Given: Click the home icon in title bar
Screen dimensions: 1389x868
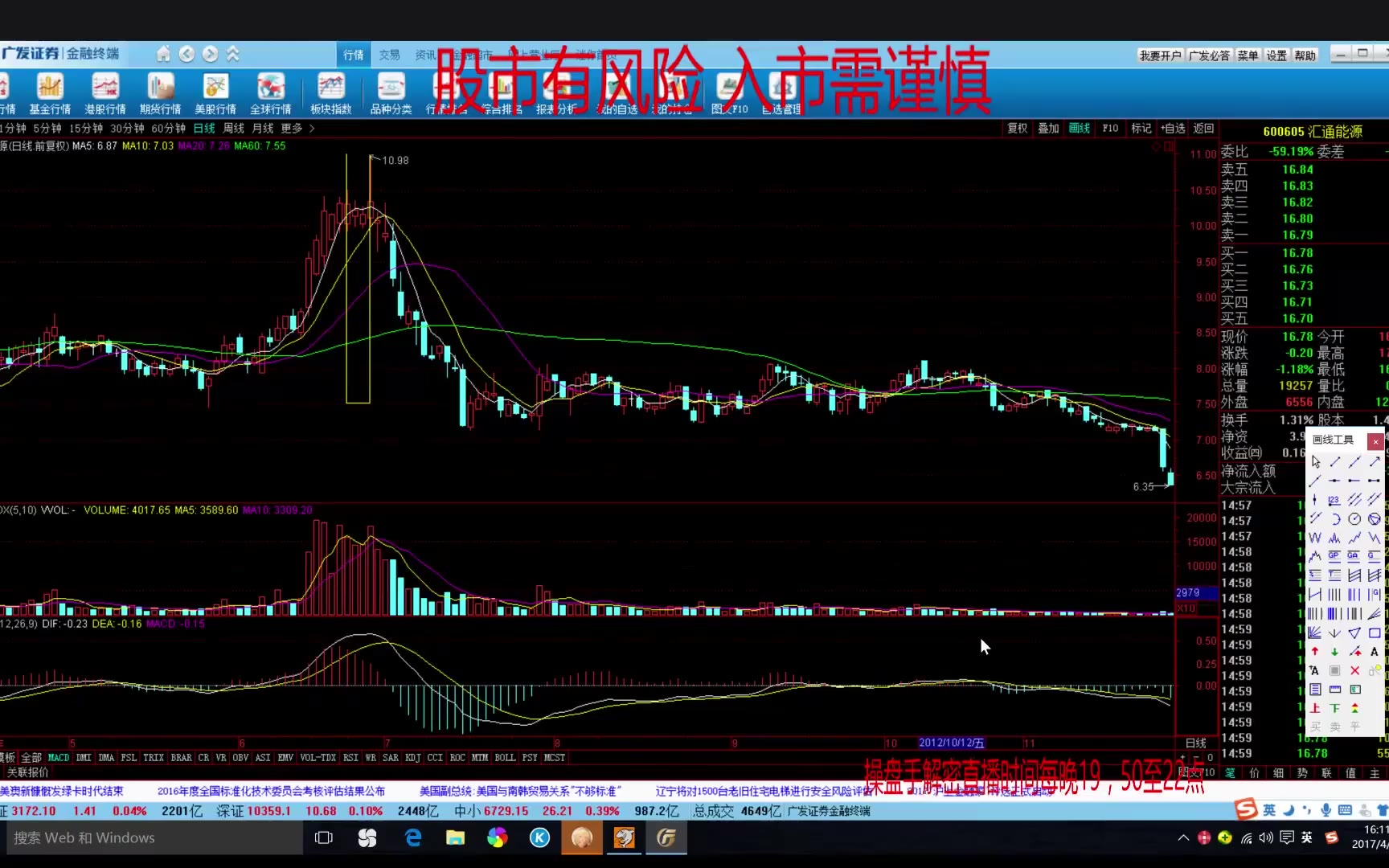Looking at the screenshot, I should click(x=163, y=54).
